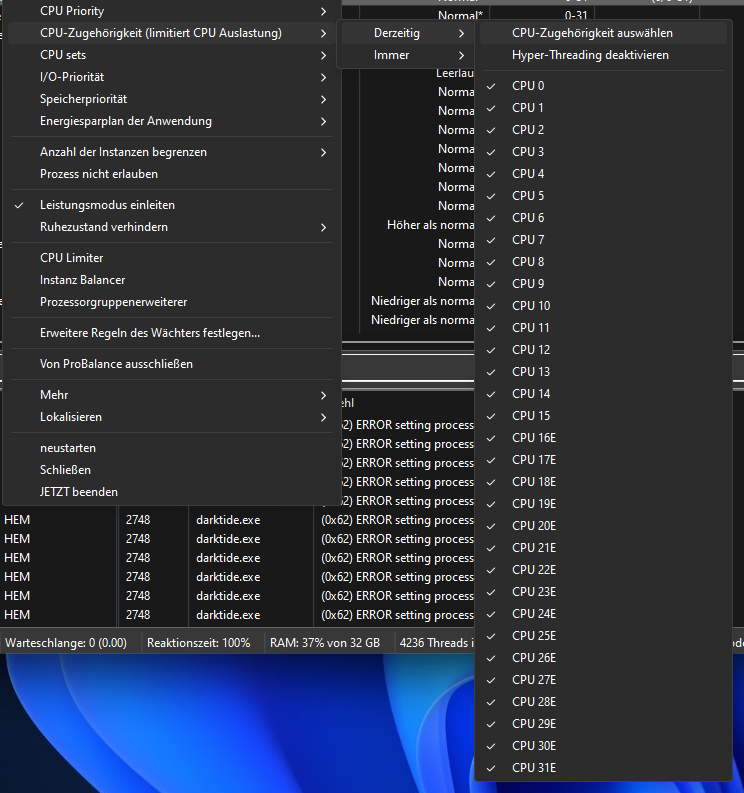Toggle efficiency core CPU 16E
The image size is (744, 793).
pyautogui.click(x=603, y=438)
